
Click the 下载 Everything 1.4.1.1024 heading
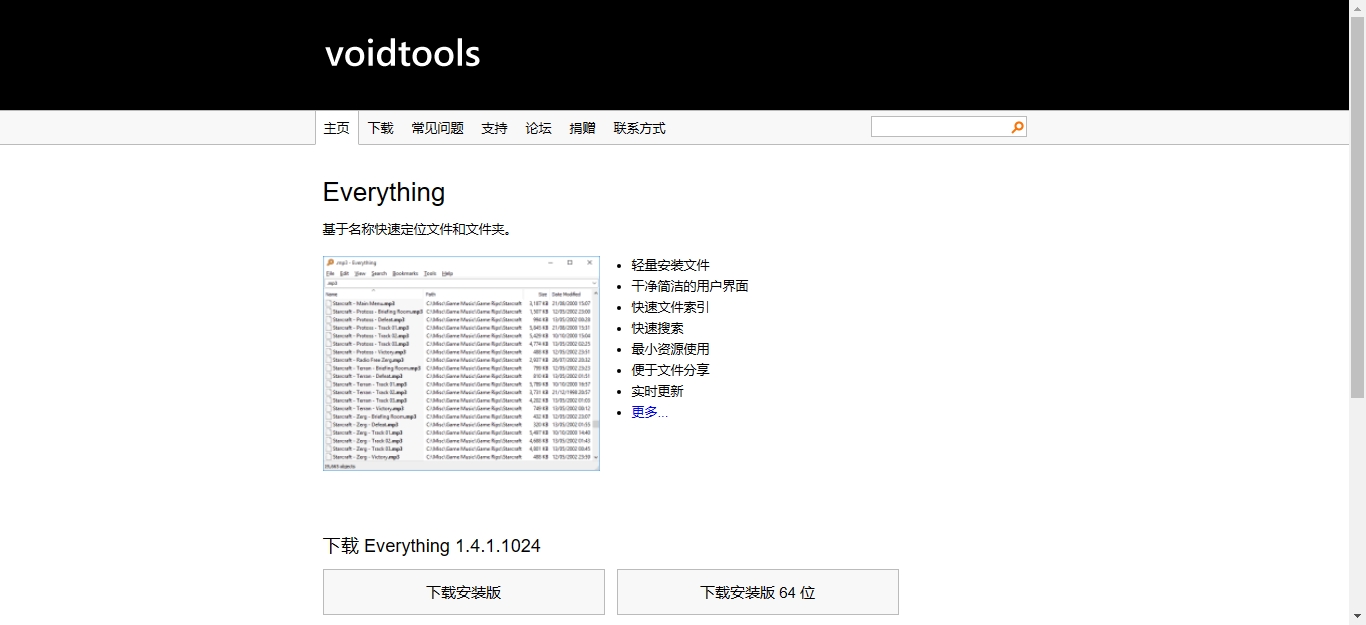point(432,546)
